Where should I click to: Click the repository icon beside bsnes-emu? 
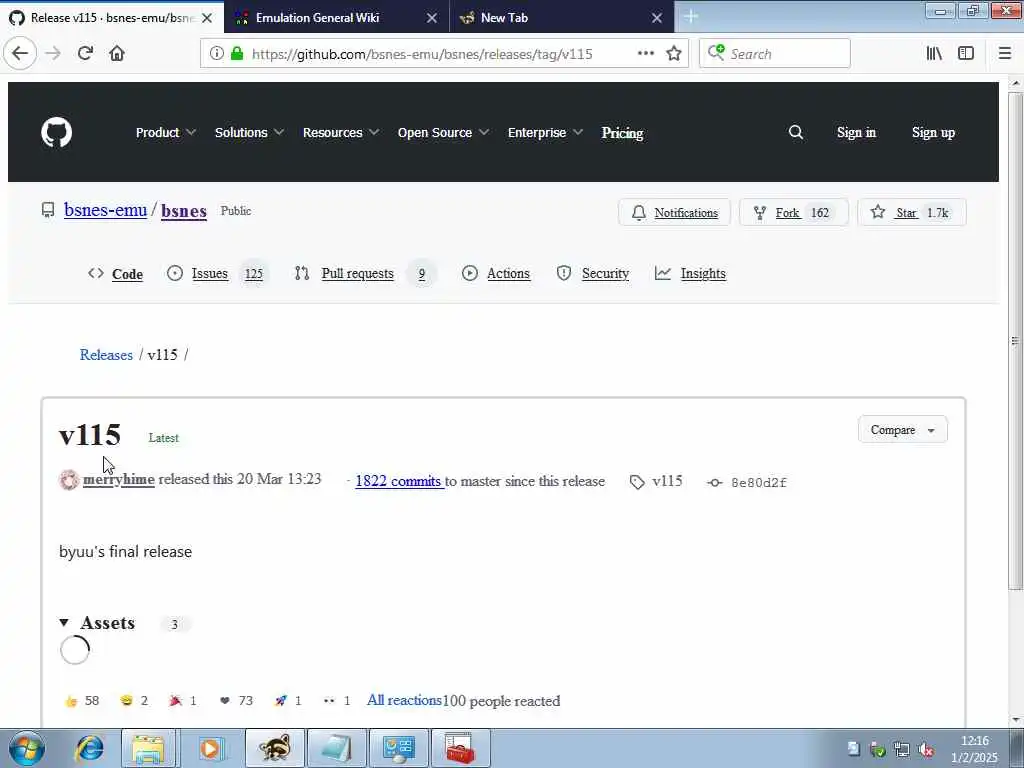(x=48, y=210)
